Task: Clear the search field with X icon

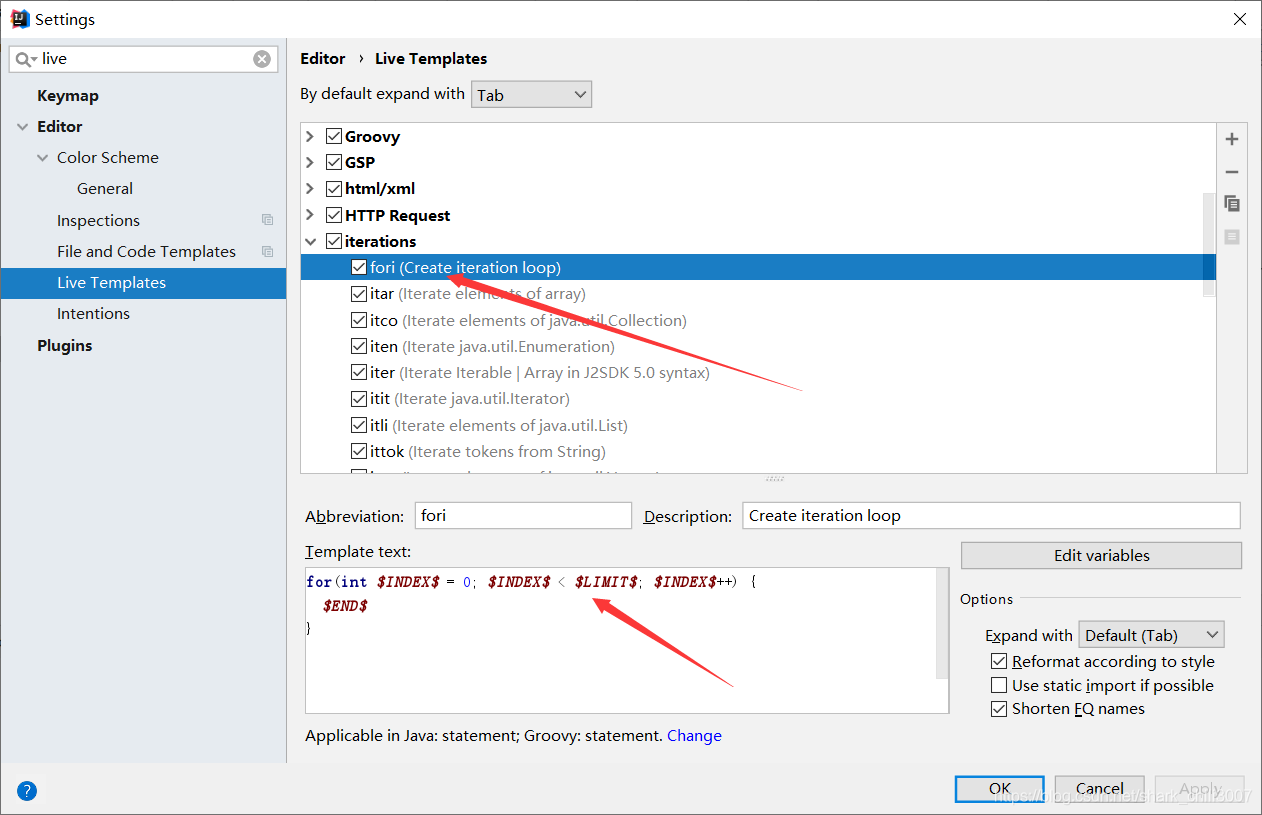Action: coord(262,59)
